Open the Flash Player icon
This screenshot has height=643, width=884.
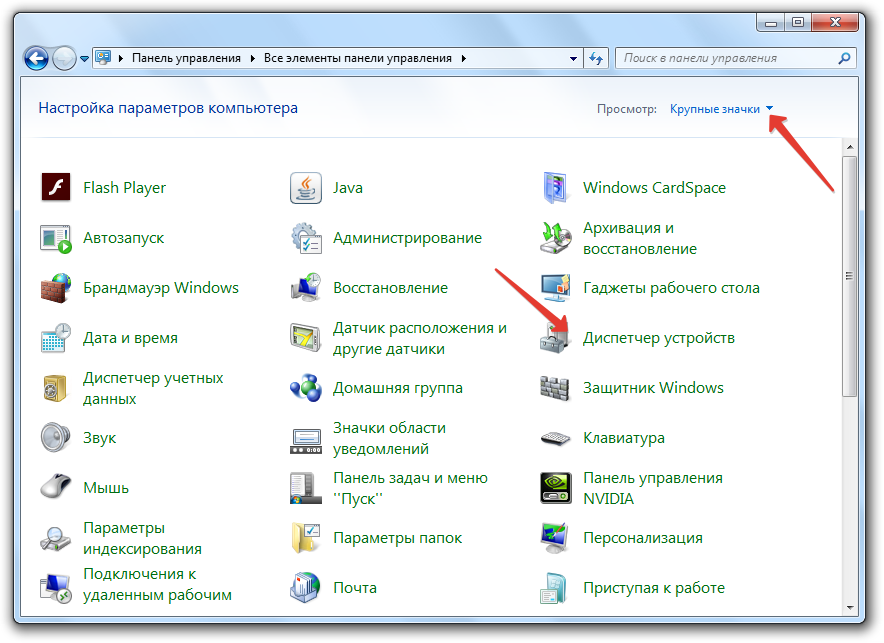(55, 188)
